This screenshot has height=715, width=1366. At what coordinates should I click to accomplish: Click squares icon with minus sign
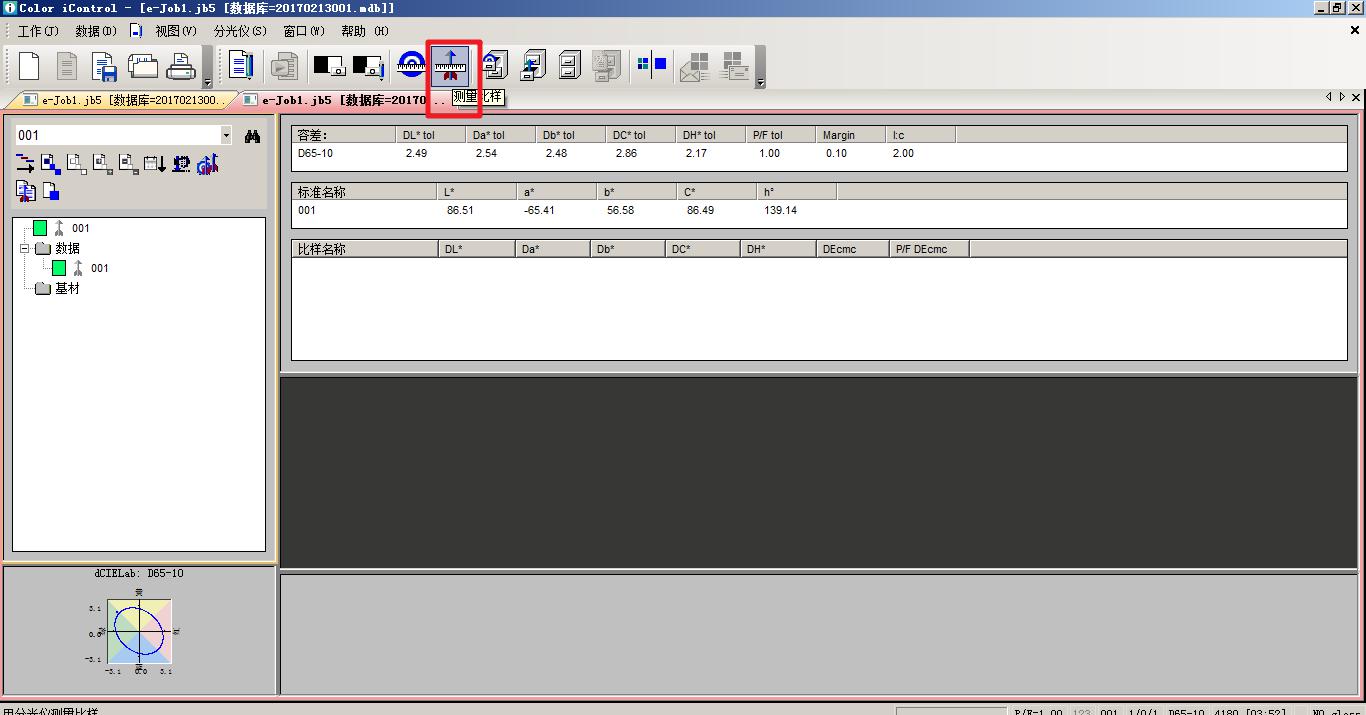click(x=129, y=164)
